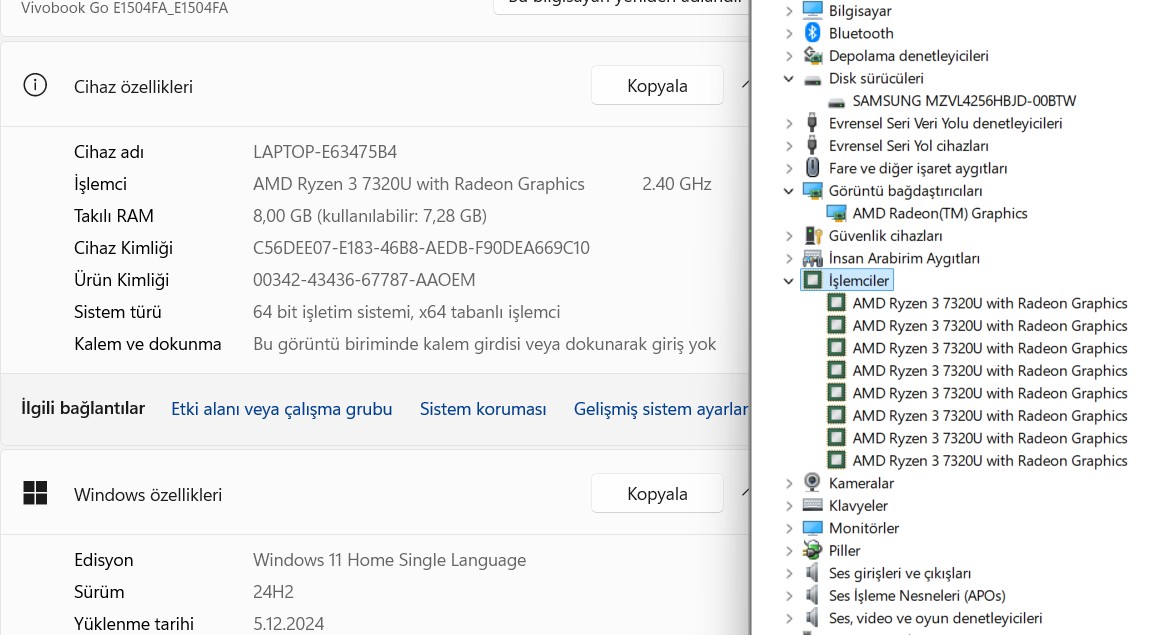This screenshot has width=1171, height=635.
Task: Click the Piller battery icon
Action: (x=813, y=550)
